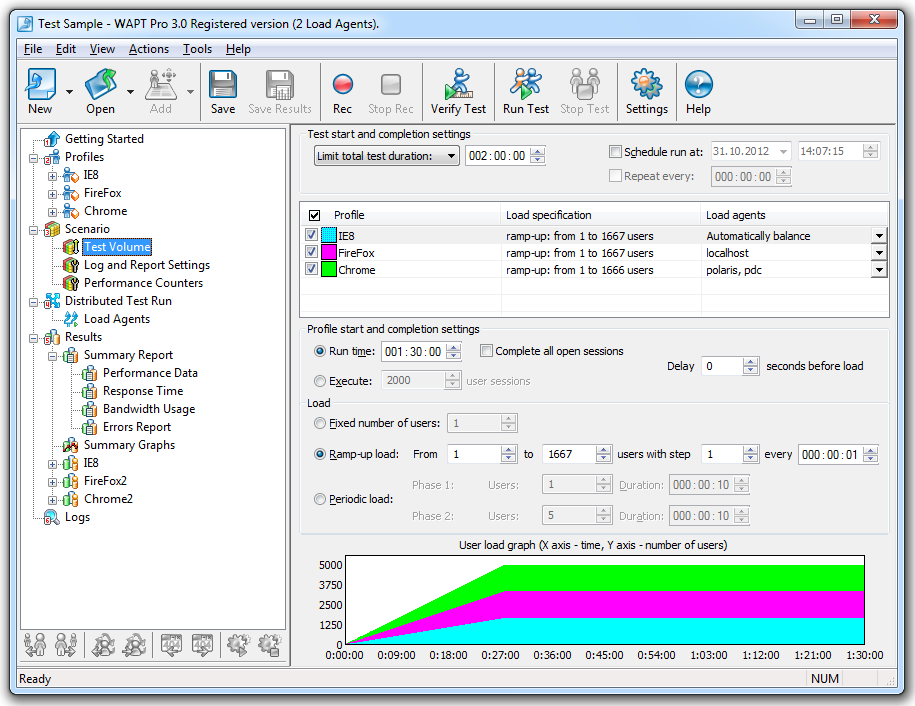Check Complete all open sessions

(486, 351)
